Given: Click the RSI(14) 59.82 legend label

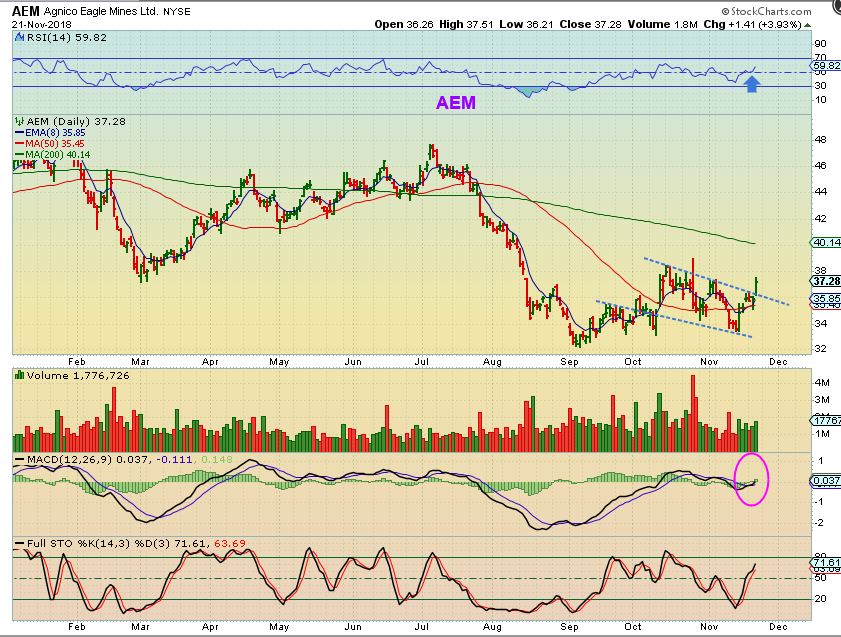Looking at the screenshot, I should pyautogui.click(x=66, y=38).
